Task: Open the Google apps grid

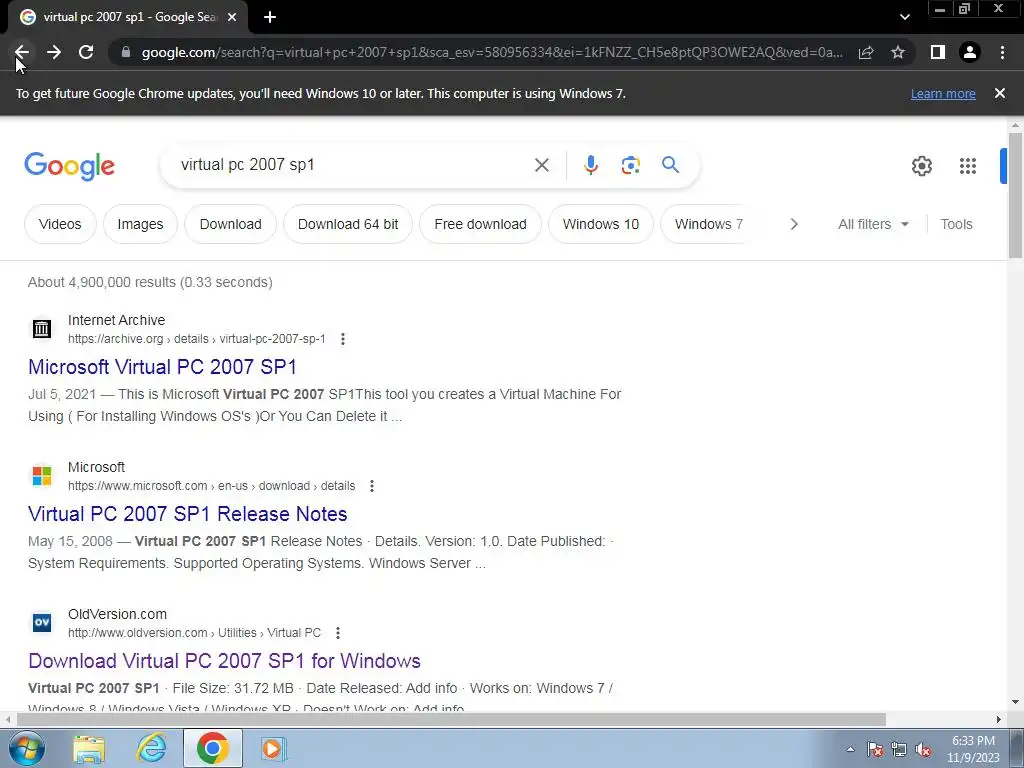Action: [x=968, y=166]
